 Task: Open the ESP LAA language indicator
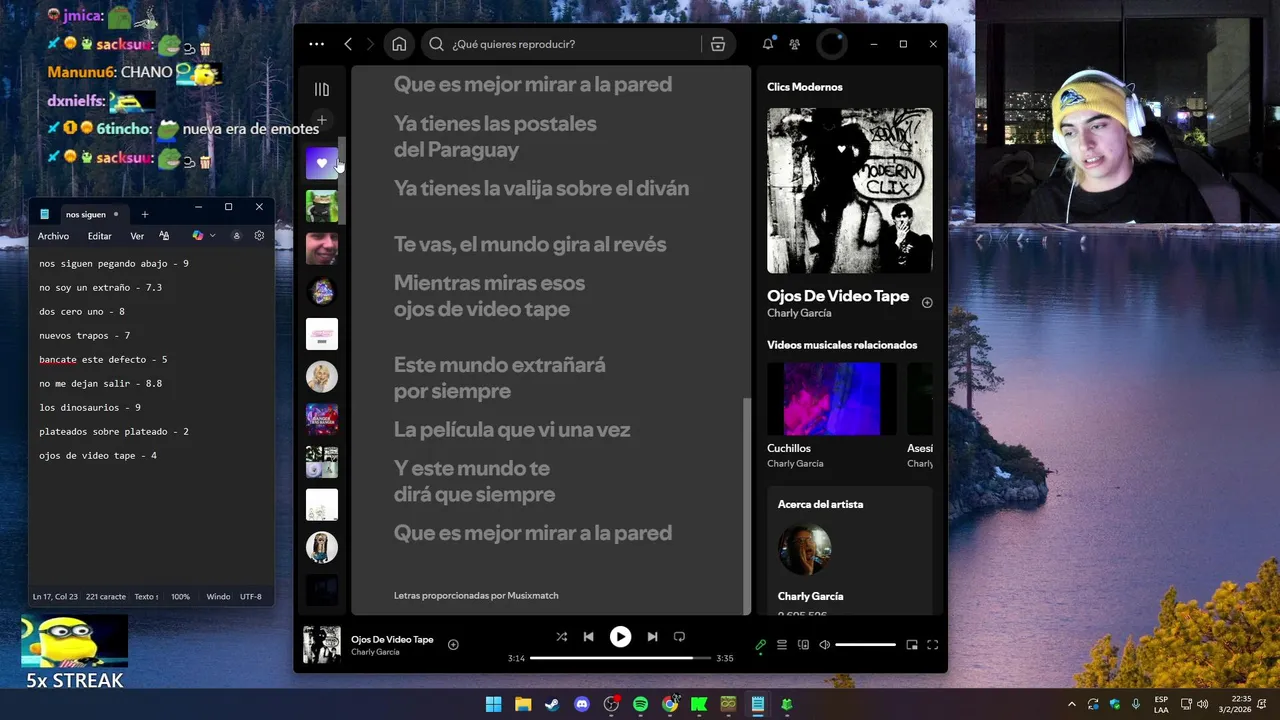point(1161,705)
